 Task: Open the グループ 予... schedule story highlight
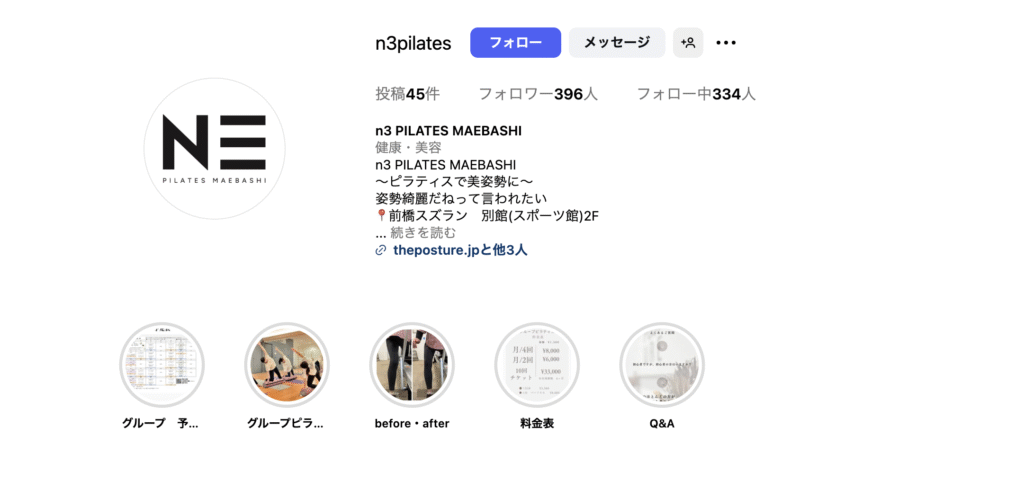coord(161,364)
